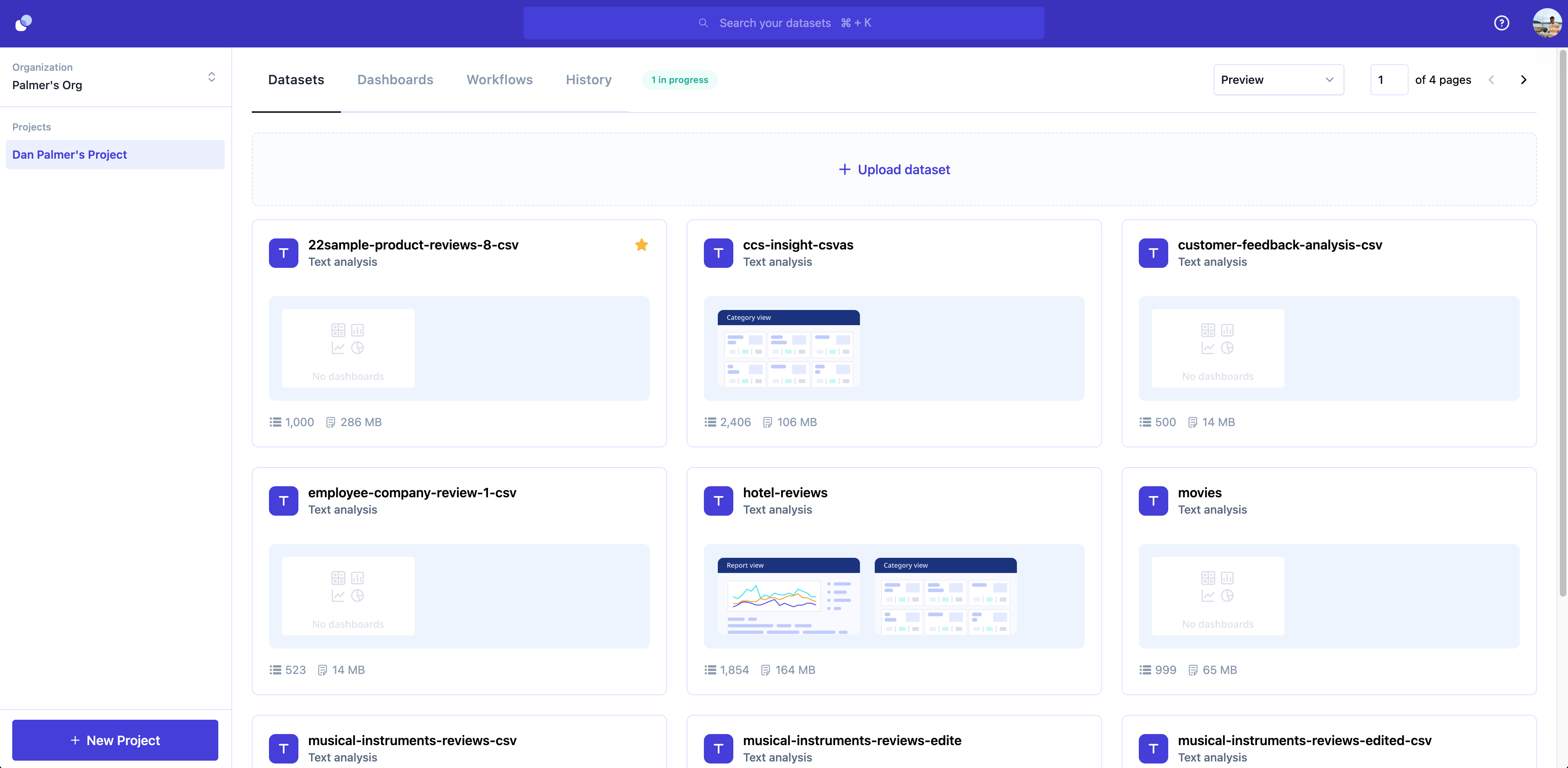Click the T icon of ccs-insight-csvas
Screen dimensions: 1568x768
(x=718, y=253)
